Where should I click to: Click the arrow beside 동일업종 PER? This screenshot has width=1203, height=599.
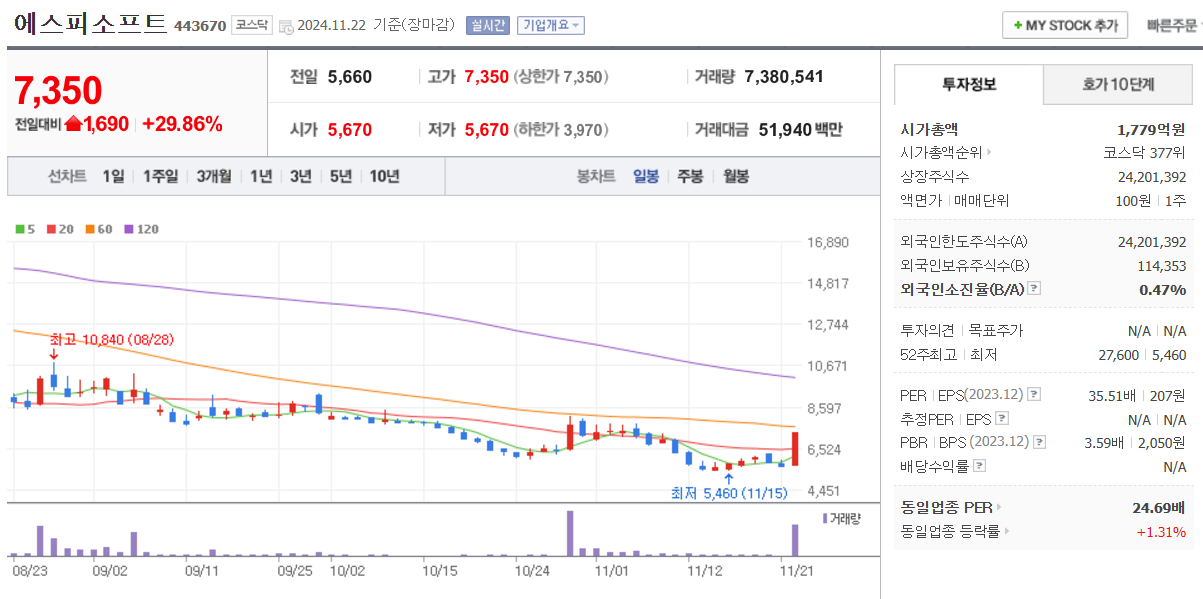click(x=998, y=508)
